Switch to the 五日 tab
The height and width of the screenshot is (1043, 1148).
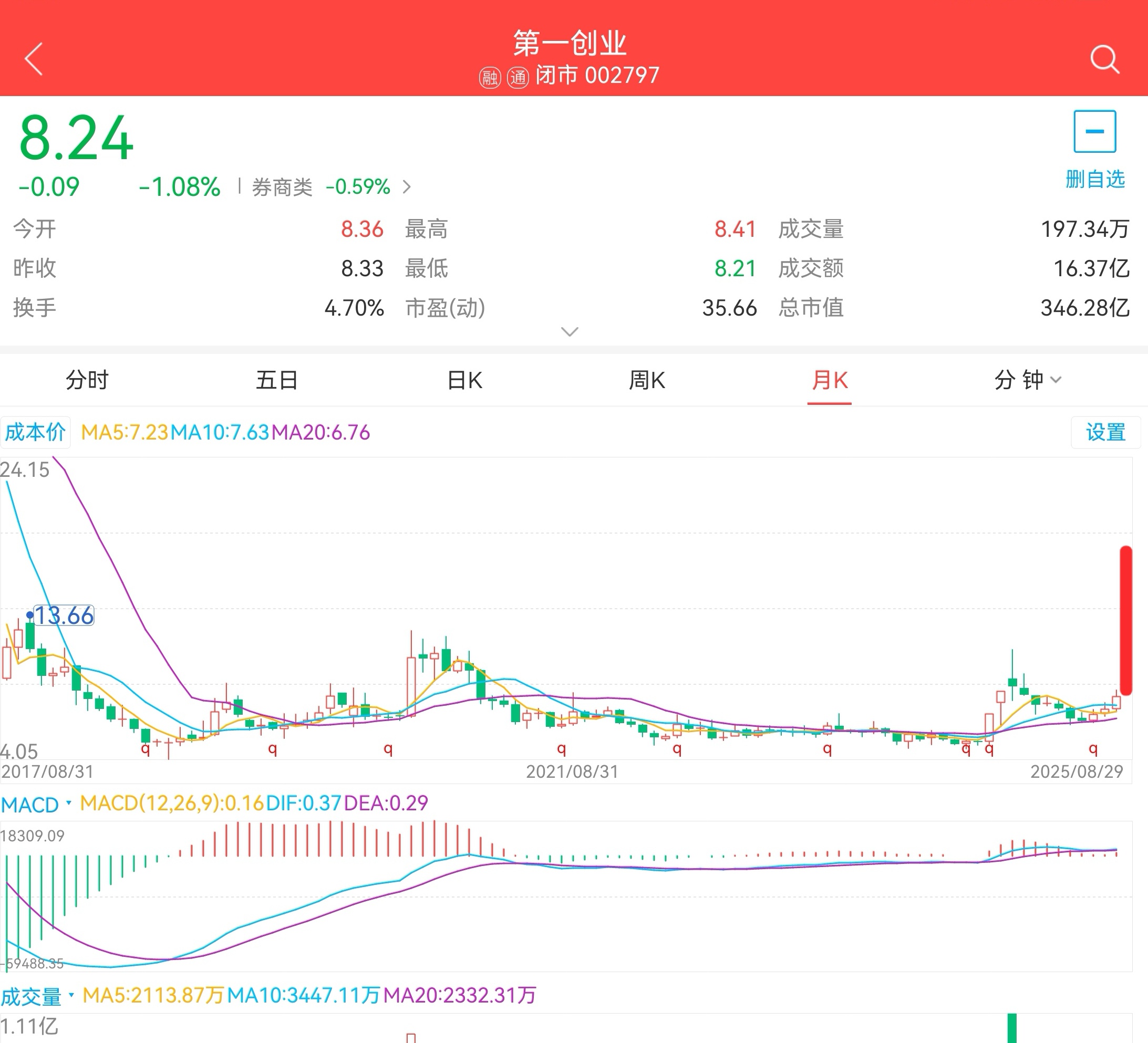point(277,380)
